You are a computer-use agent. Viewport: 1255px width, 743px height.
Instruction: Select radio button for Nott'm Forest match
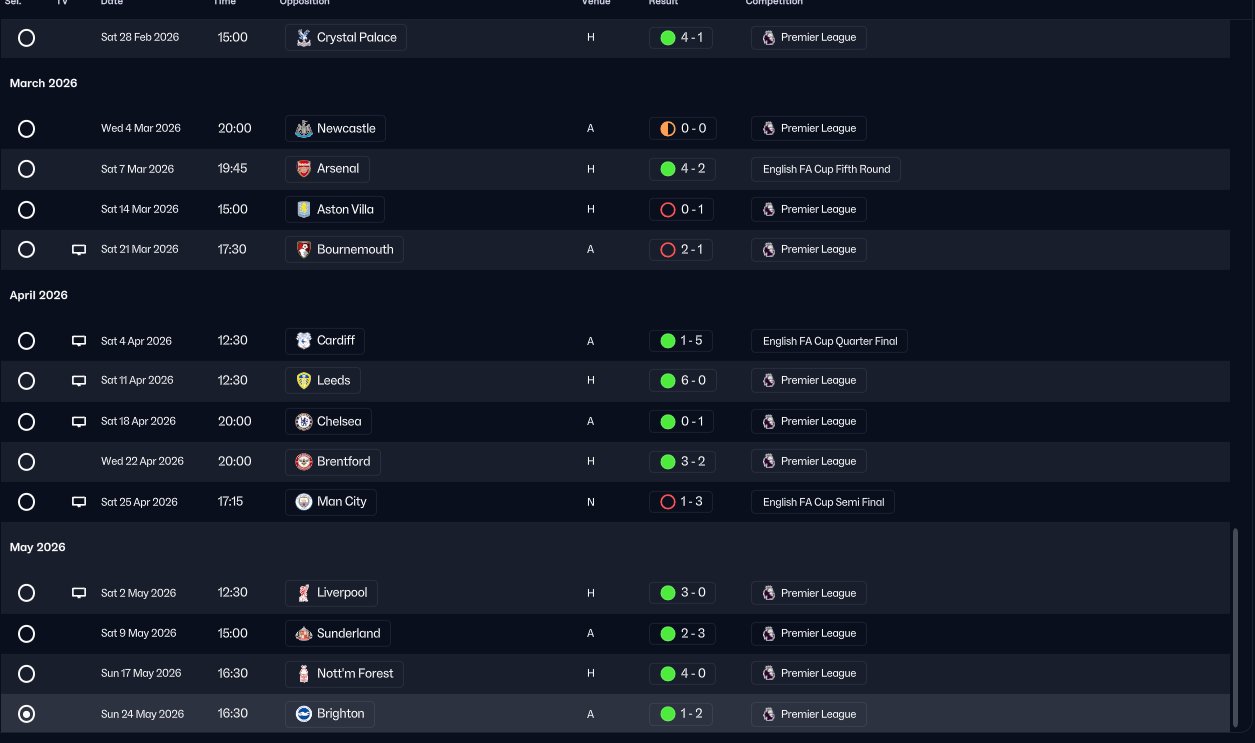tap(27, 674)
